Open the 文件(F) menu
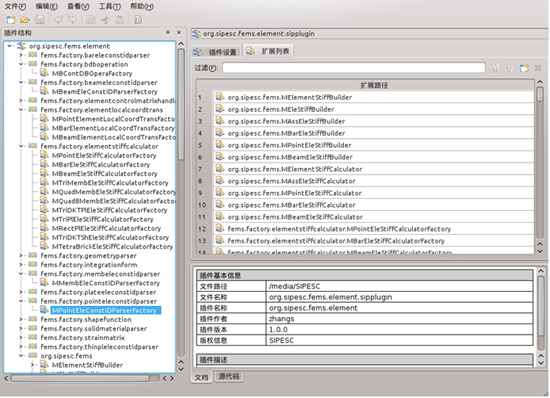Viewport: 550px width, 398px height. coord(15,6)
